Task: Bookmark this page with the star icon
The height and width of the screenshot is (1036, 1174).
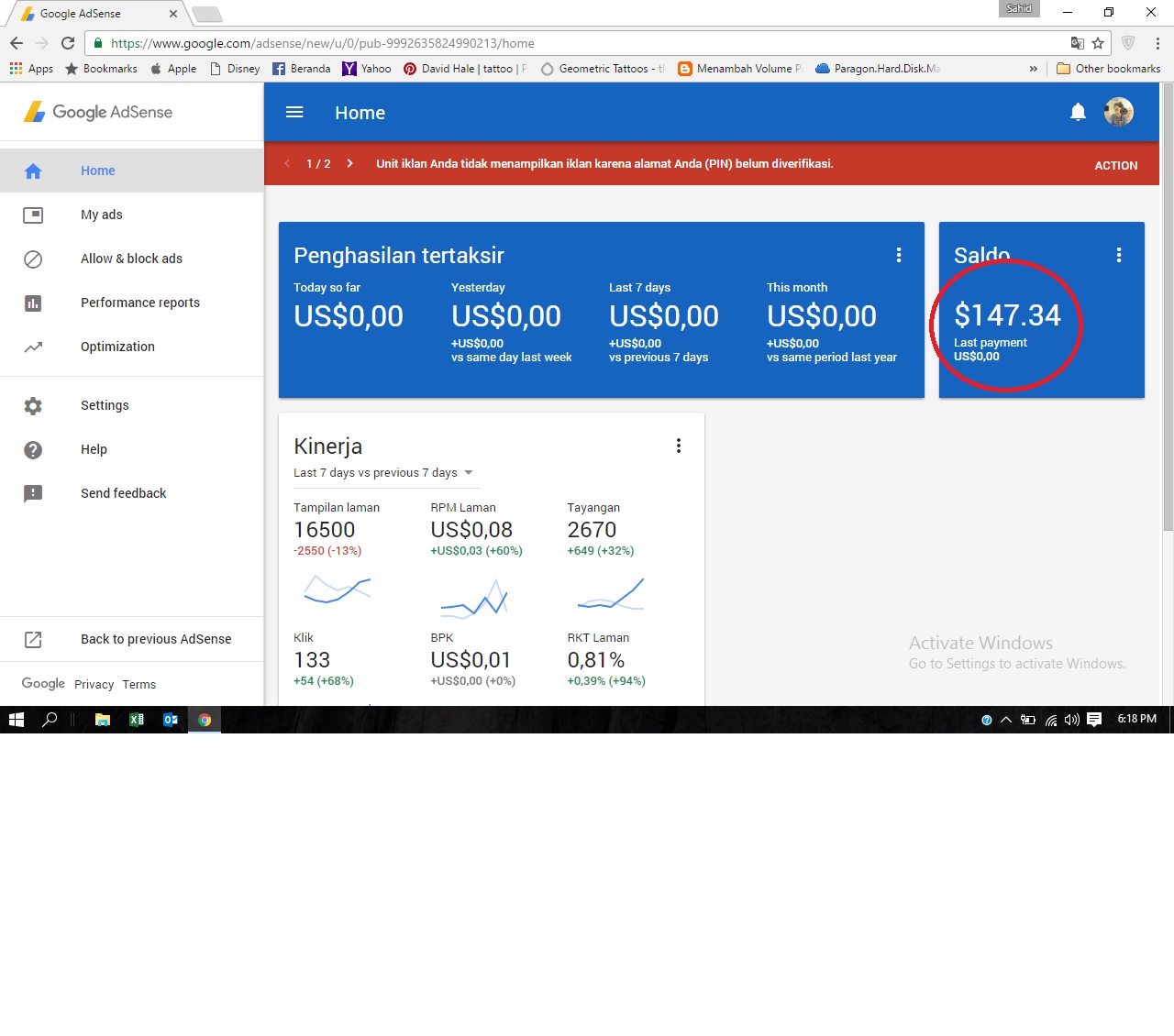Action: click(1098, 43)
